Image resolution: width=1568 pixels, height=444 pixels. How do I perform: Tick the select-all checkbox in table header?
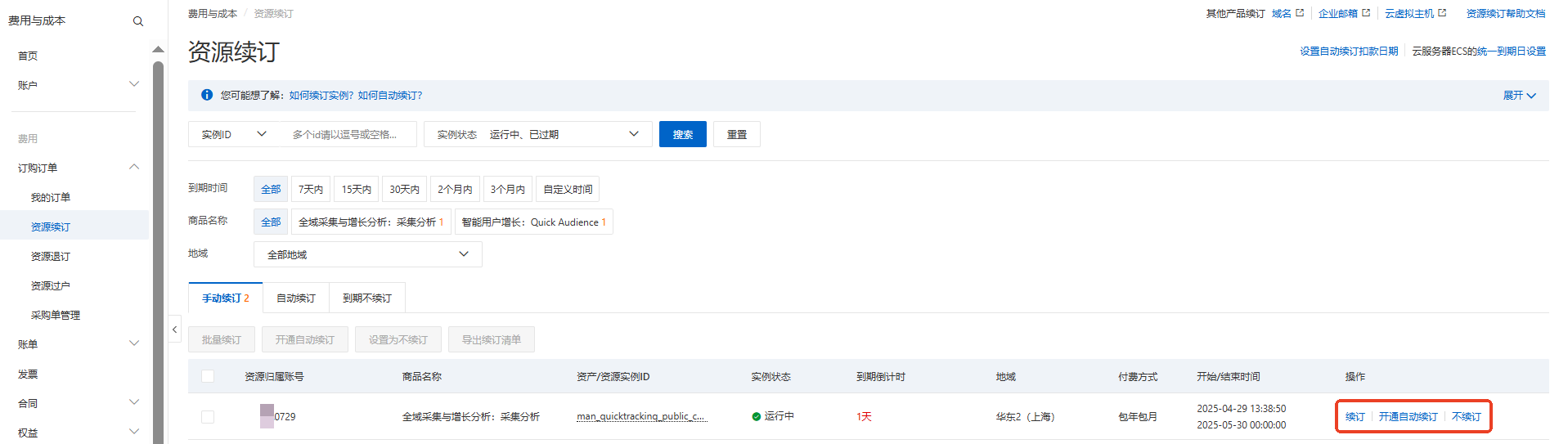pos(208,376)
